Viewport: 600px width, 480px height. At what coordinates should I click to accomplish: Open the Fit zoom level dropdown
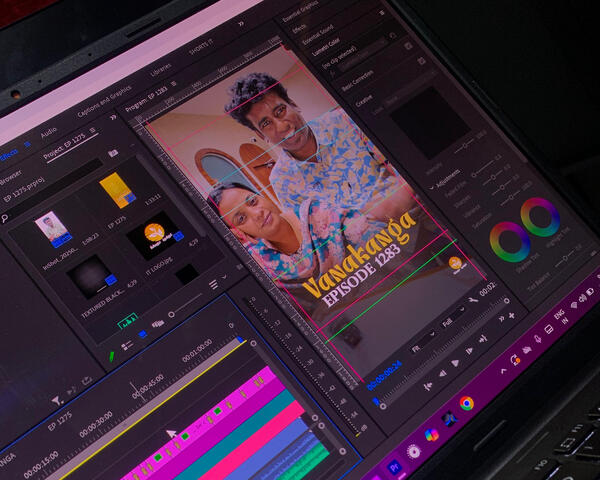pyautogui.click(x=423, y=342)
